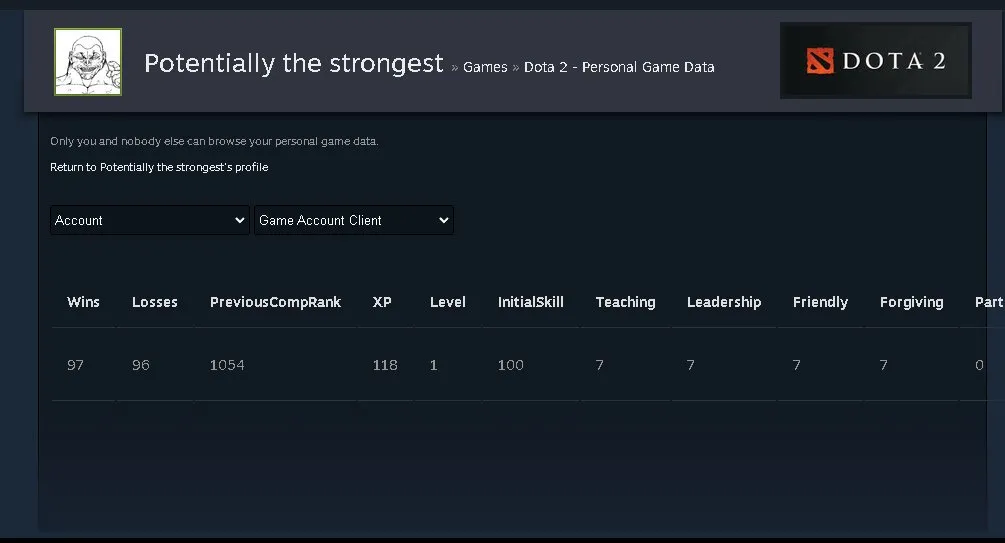Select the Wins column header

[83, 302]
